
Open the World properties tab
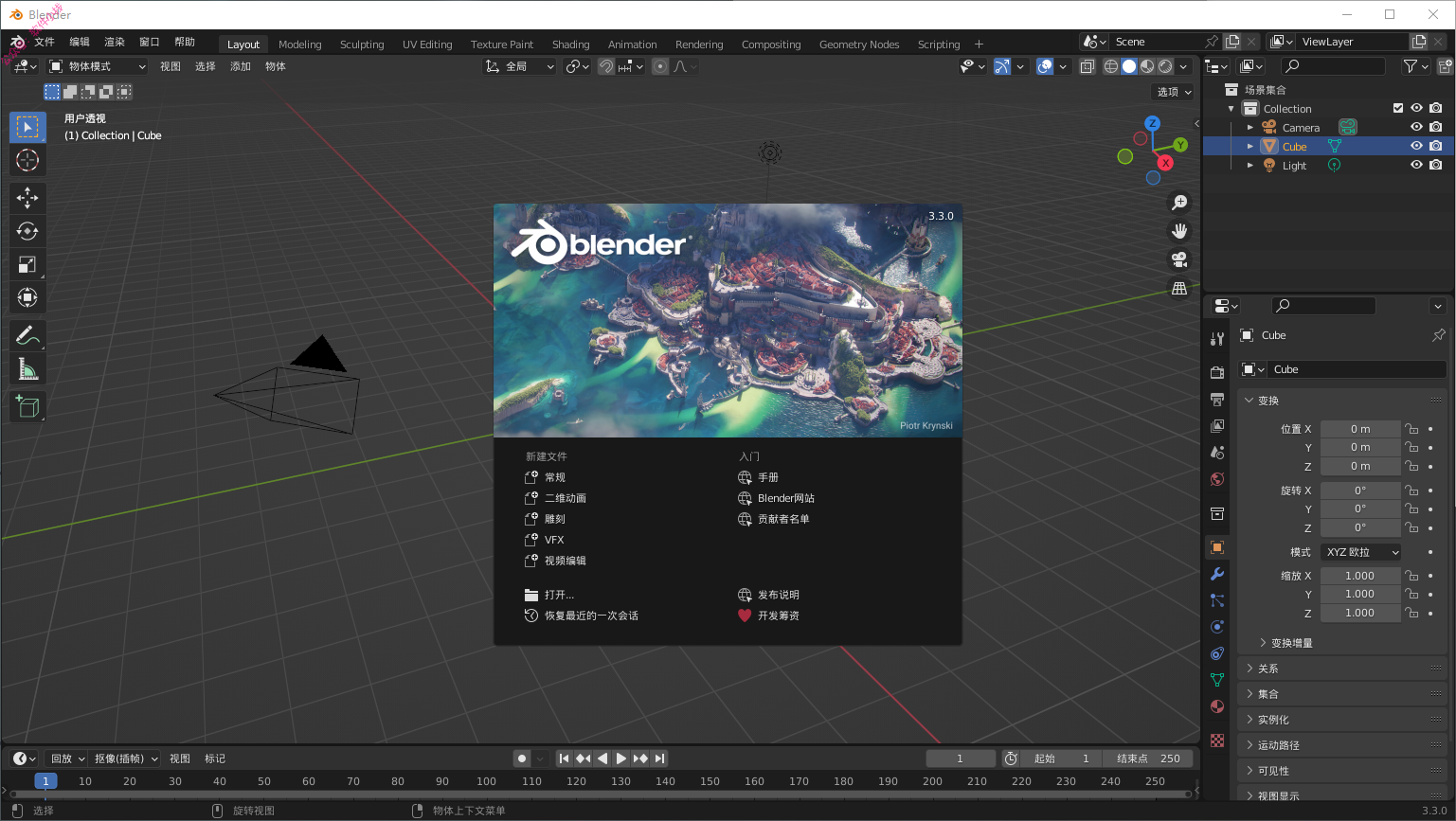tap(1217, 479)
